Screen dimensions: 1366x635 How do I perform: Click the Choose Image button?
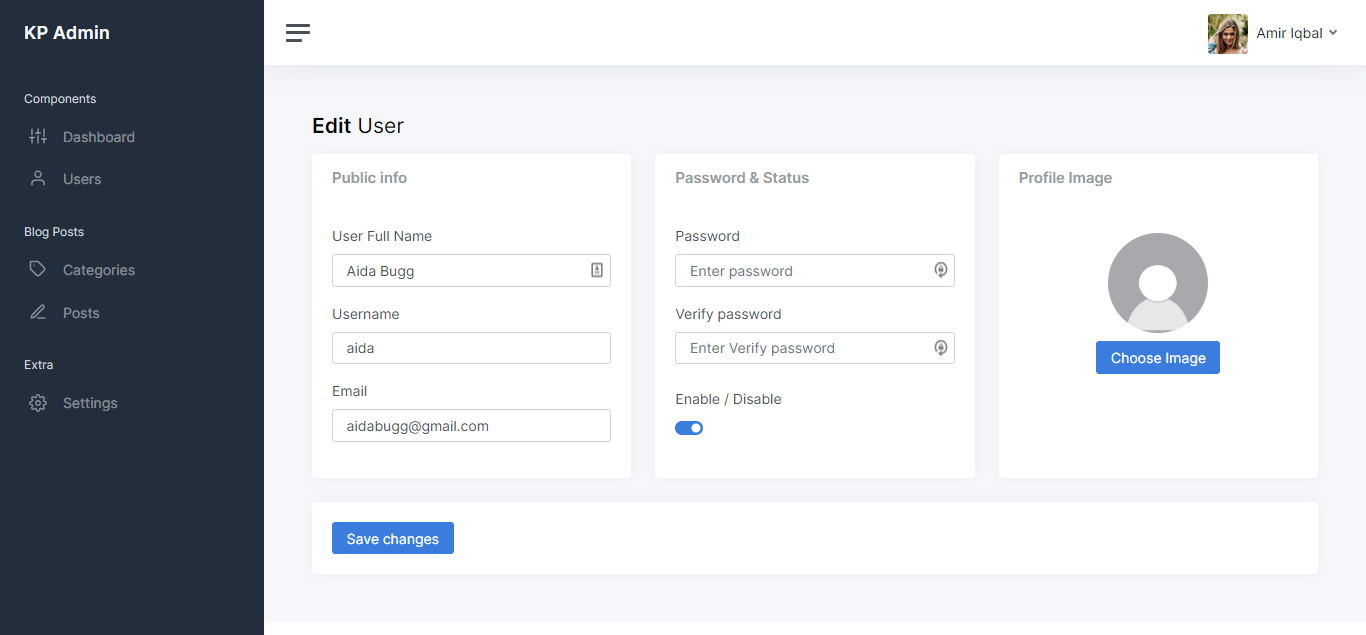(1158, 358)
